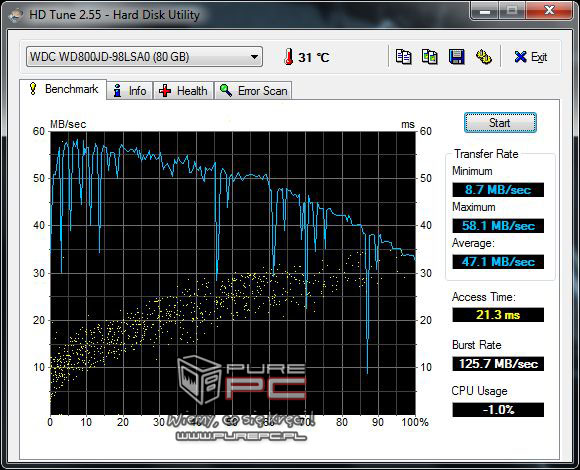This screenshot has height=470, width=580.
Task: Open the Health tab
Action: [183, 91]
